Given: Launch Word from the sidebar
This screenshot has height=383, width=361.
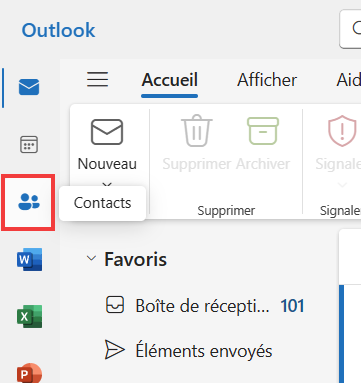Looking at the screenshot, I should coord(29,259).
